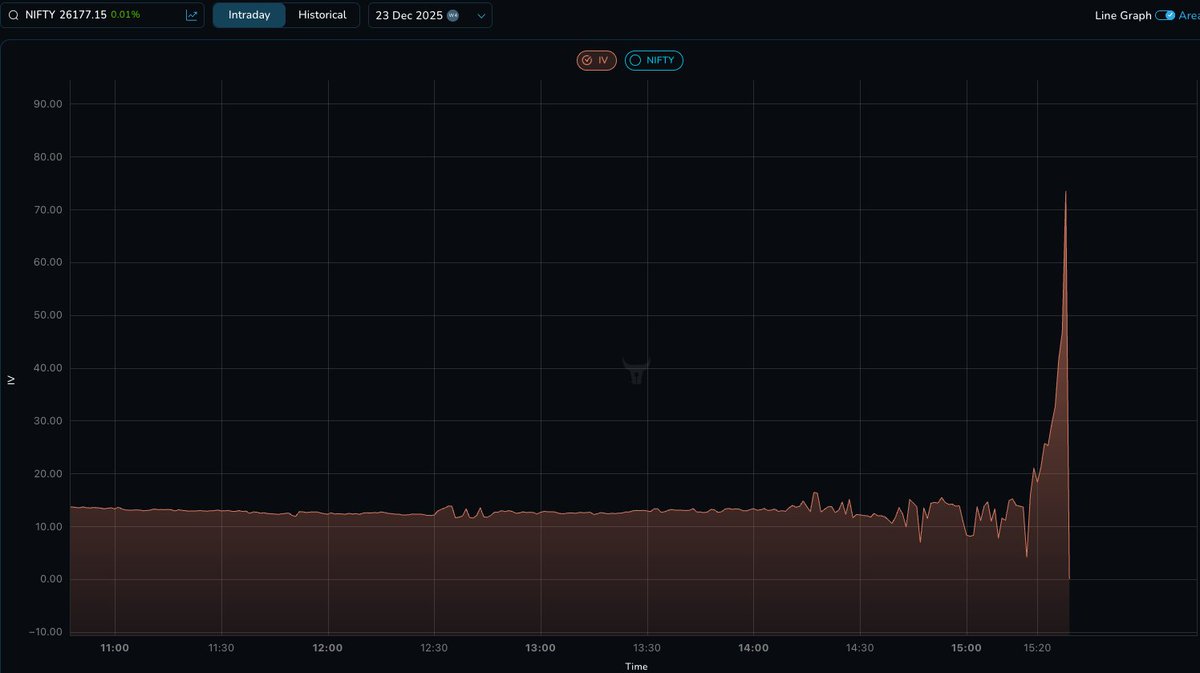Click the 12:30 time axis label
The height and width of the screenshot is (673, 1200).
click(434, 648)
